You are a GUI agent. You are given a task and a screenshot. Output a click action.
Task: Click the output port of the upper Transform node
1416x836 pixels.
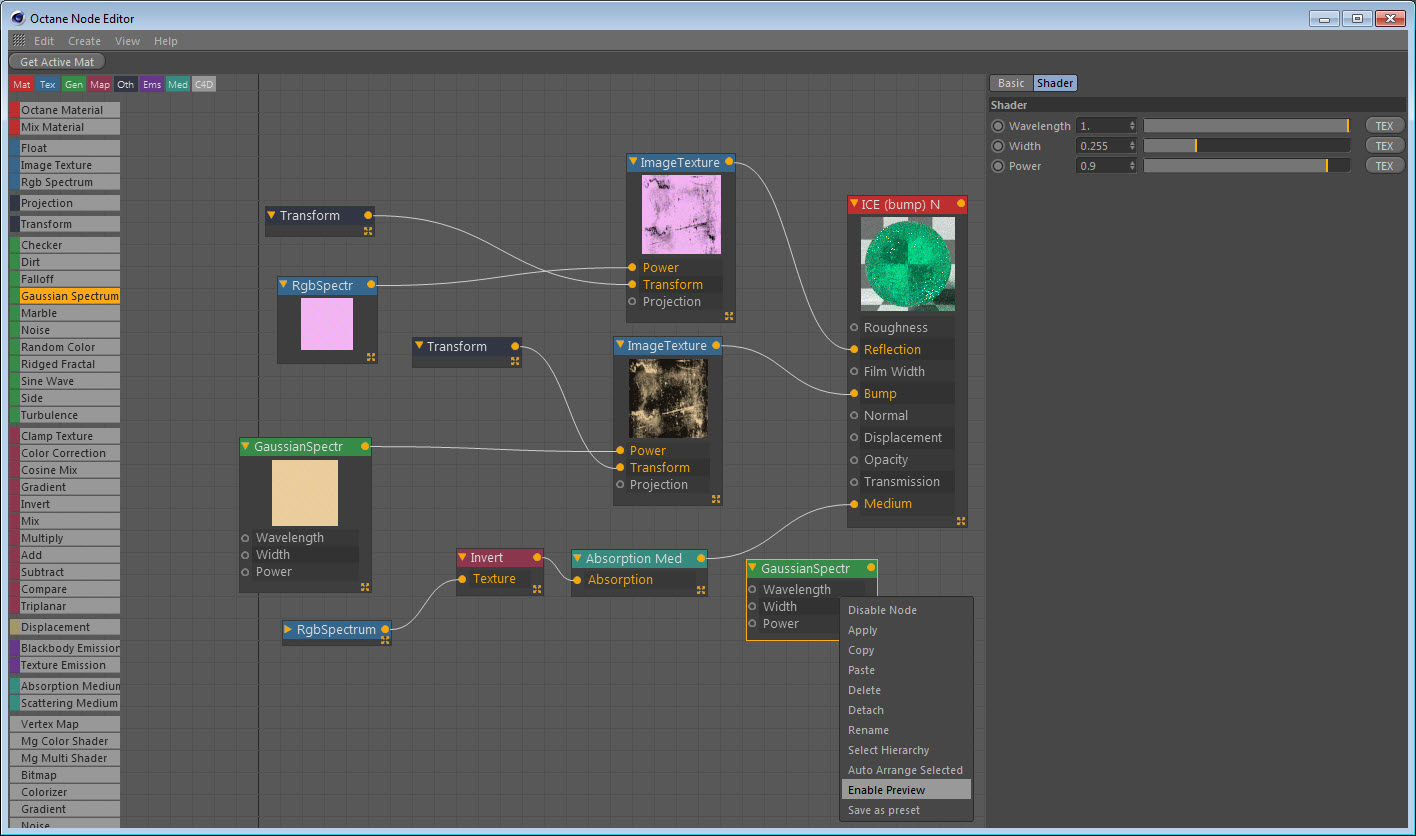tap(368, 215)
